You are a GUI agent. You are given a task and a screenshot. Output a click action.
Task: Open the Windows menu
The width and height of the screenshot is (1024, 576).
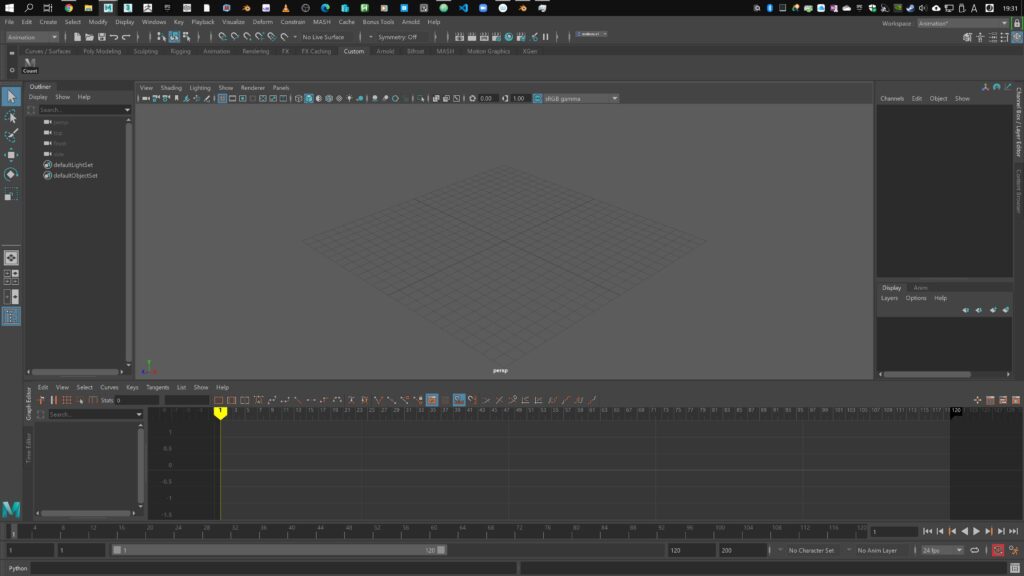153,22
